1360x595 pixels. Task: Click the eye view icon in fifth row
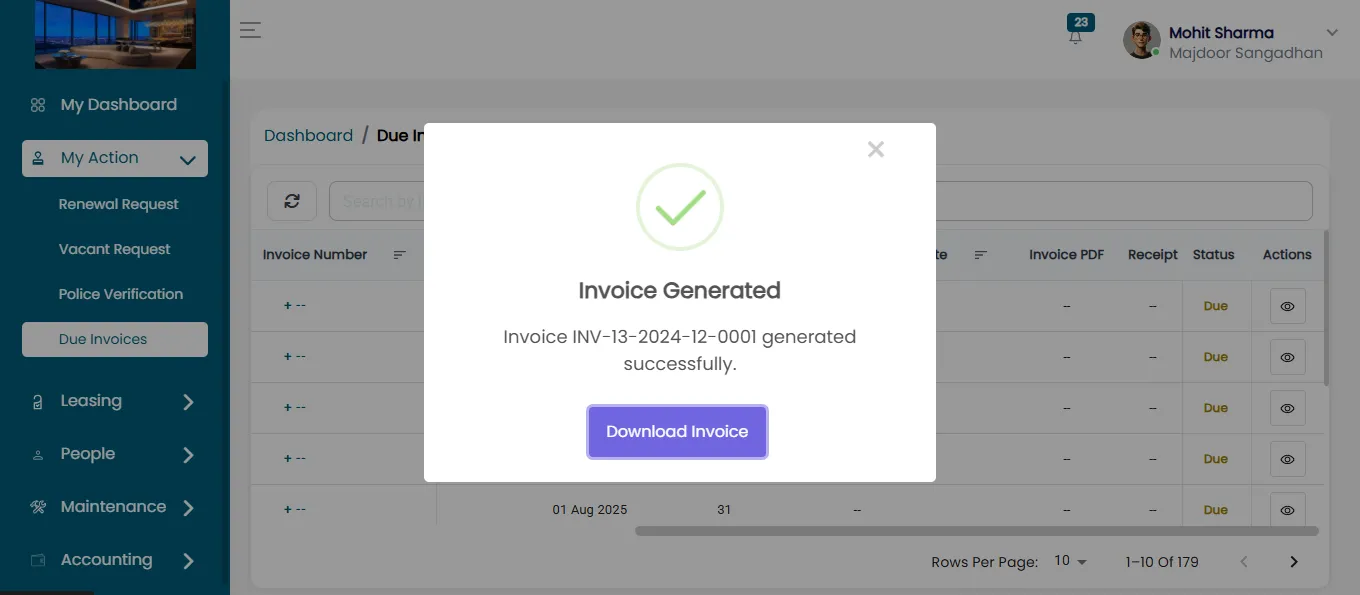click(1288, 510)
